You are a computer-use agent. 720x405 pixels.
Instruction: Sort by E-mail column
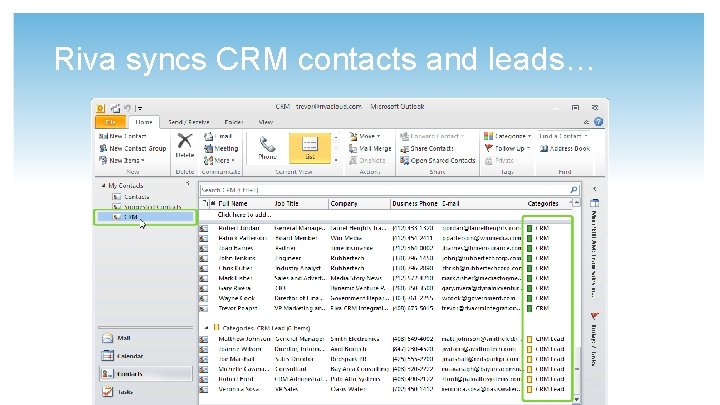coord(451,203)
